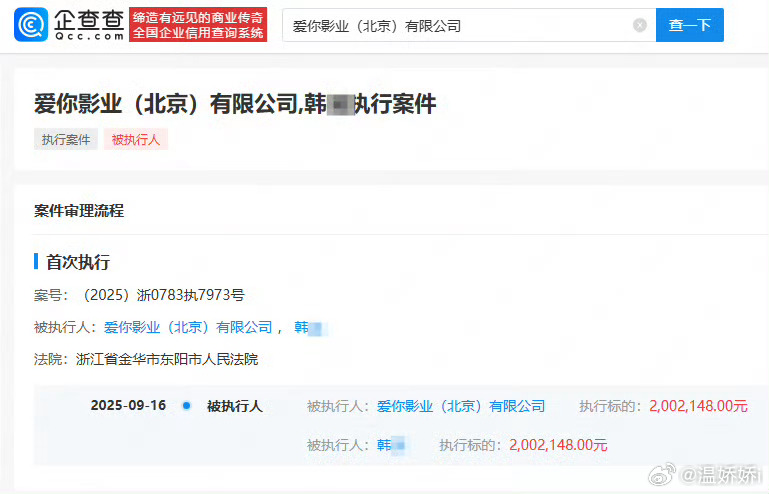Open 爱你影业 link in 2025-09-16 timeline row
Viewport: 769px width, 494px height.
tap(461, 406)
